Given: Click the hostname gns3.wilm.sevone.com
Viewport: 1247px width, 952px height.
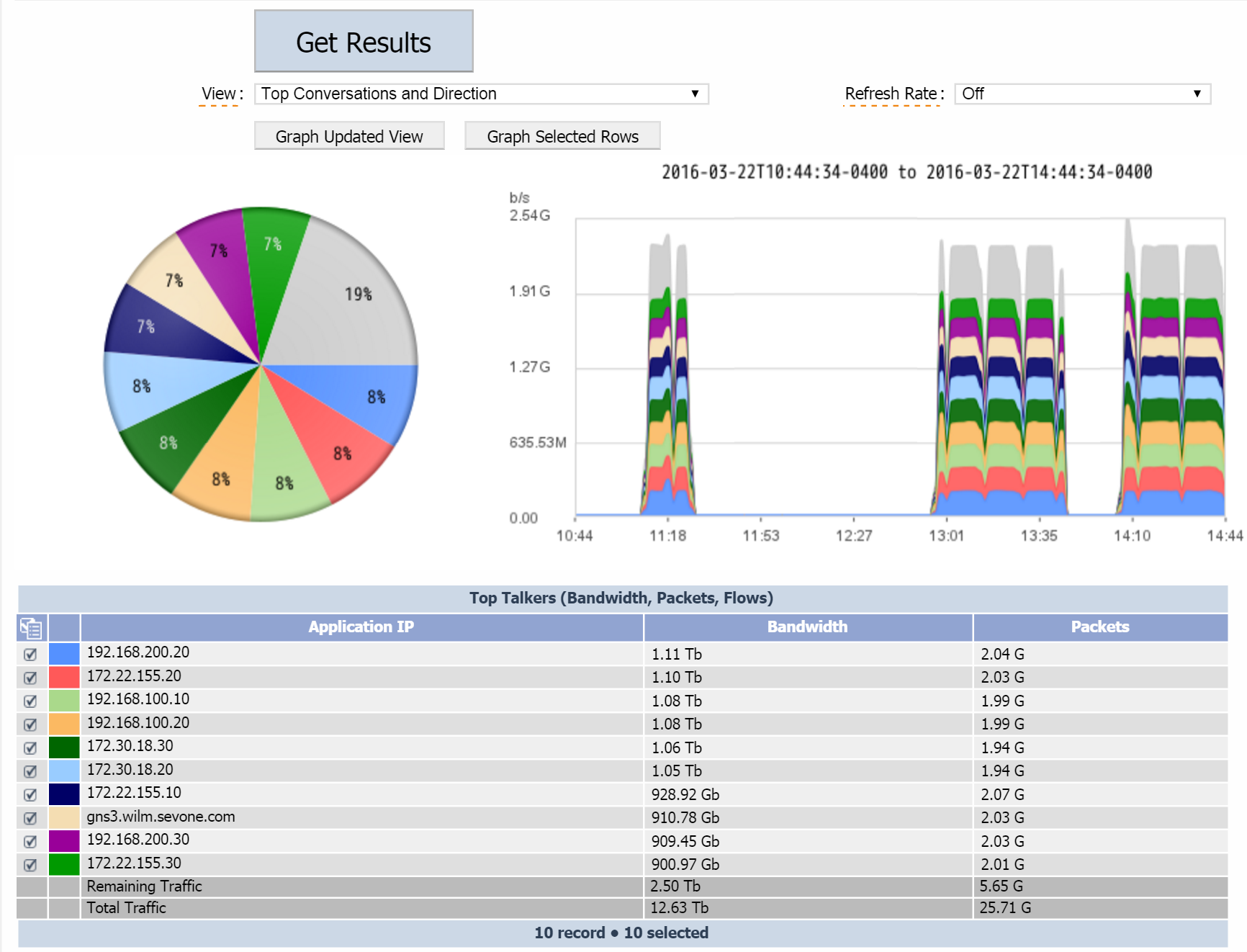Looking at the screenshot, I should point(161,817).
